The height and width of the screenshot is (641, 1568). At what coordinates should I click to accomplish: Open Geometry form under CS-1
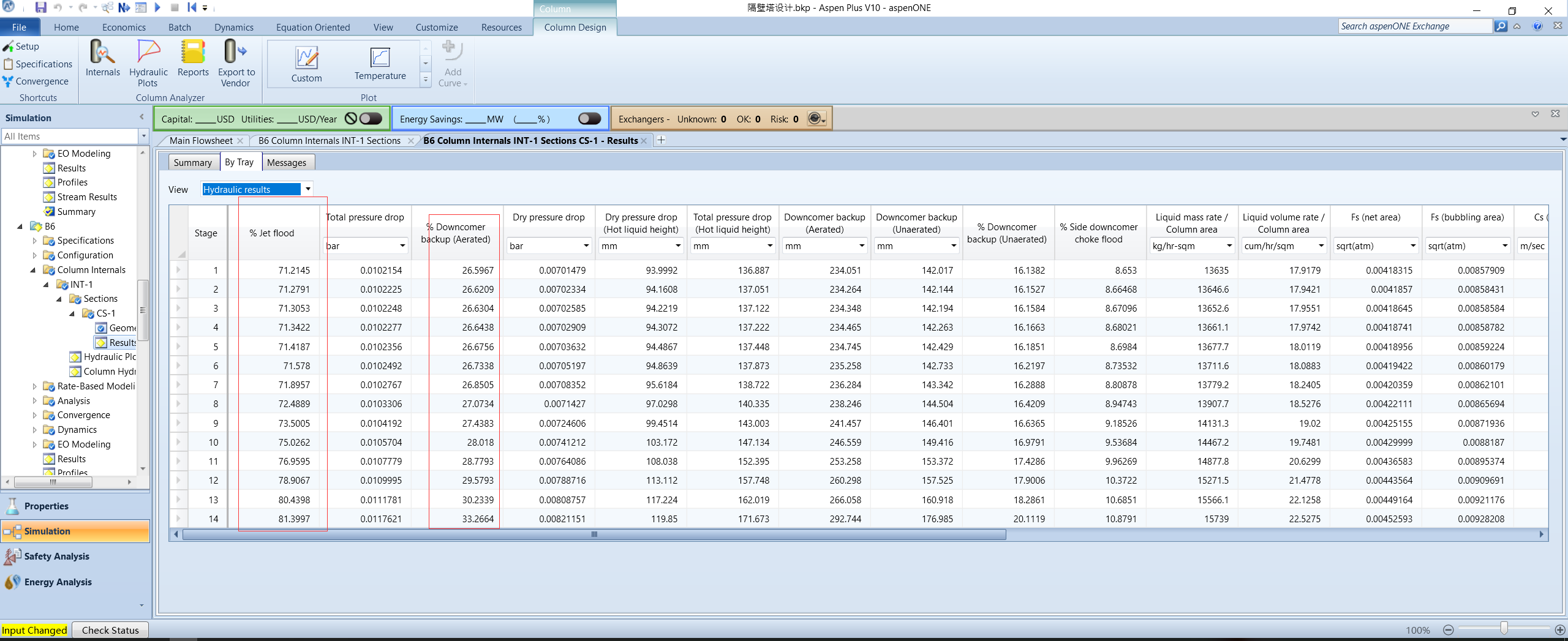click(x=116, y=328)
